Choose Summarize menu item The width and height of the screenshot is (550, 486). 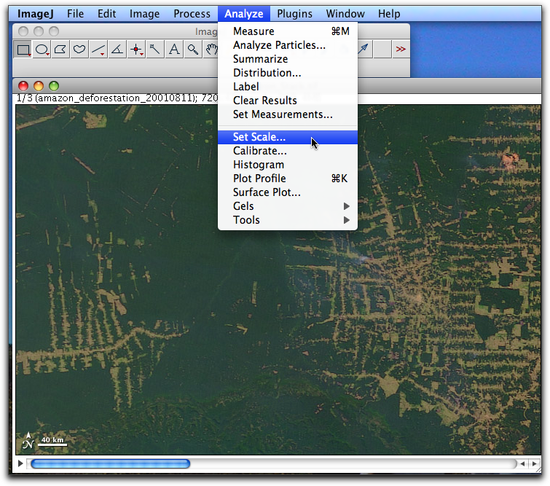tap(288, 59)
